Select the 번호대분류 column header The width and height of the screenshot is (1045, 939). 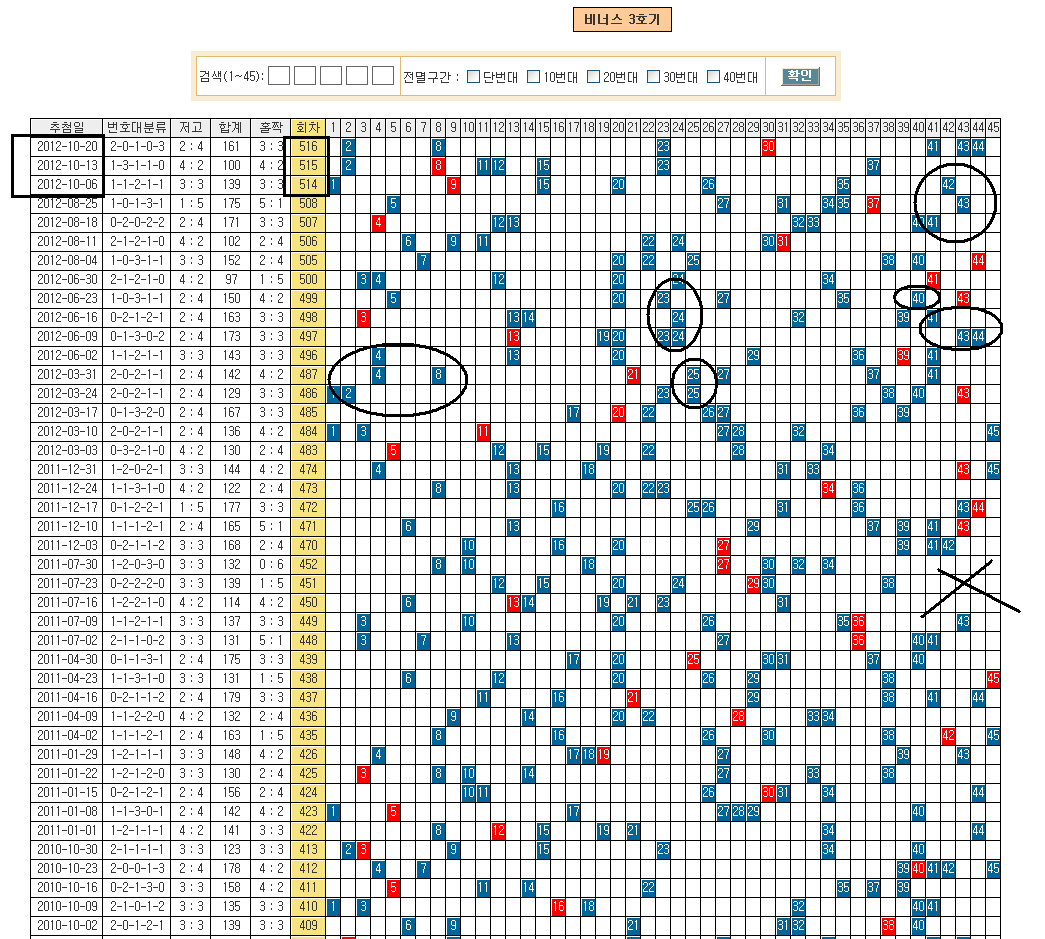coord(137,127)
